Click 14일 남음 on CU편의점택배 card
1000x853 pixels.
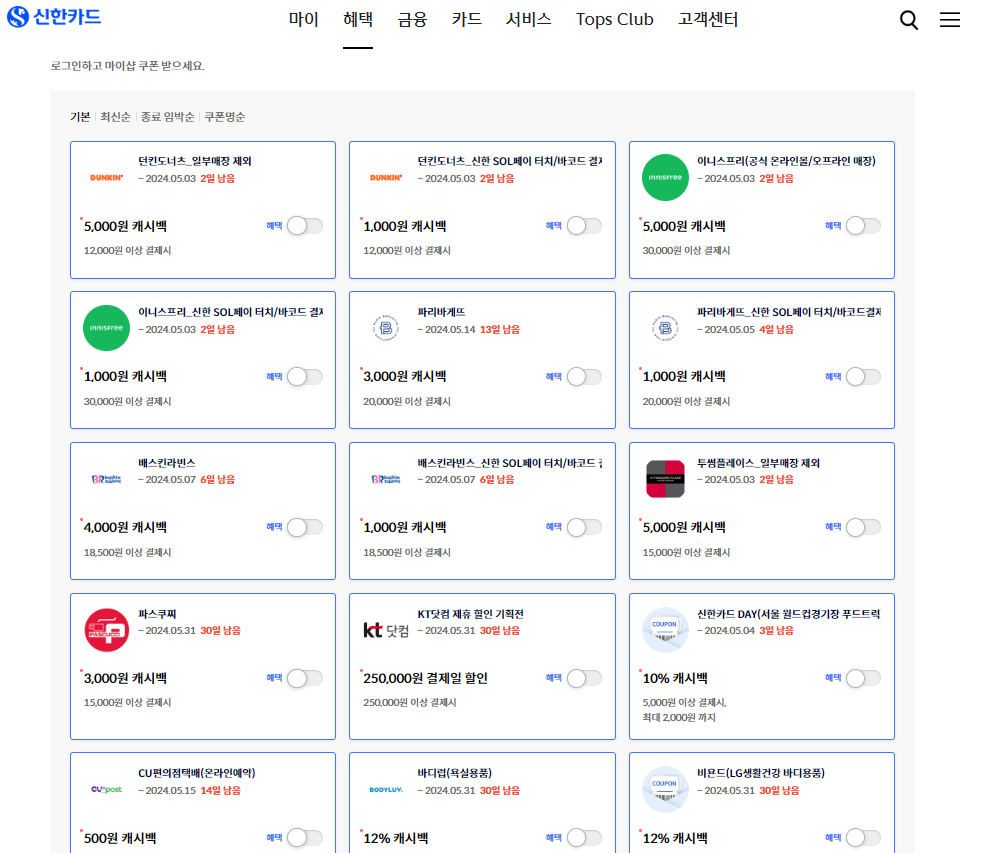pos(221,791)
